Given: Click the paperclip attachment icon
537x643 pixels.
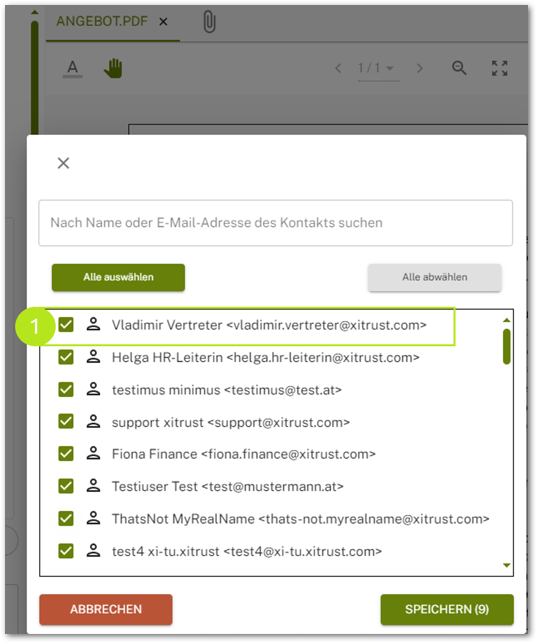Looking at the screenshot, I should point(209,22).
